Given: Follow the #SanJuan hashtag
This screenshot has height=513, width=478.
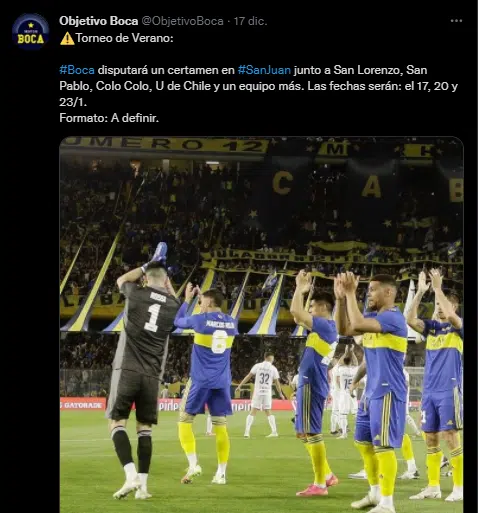Looking at the screenshot, I should click(x=264, y=70).
